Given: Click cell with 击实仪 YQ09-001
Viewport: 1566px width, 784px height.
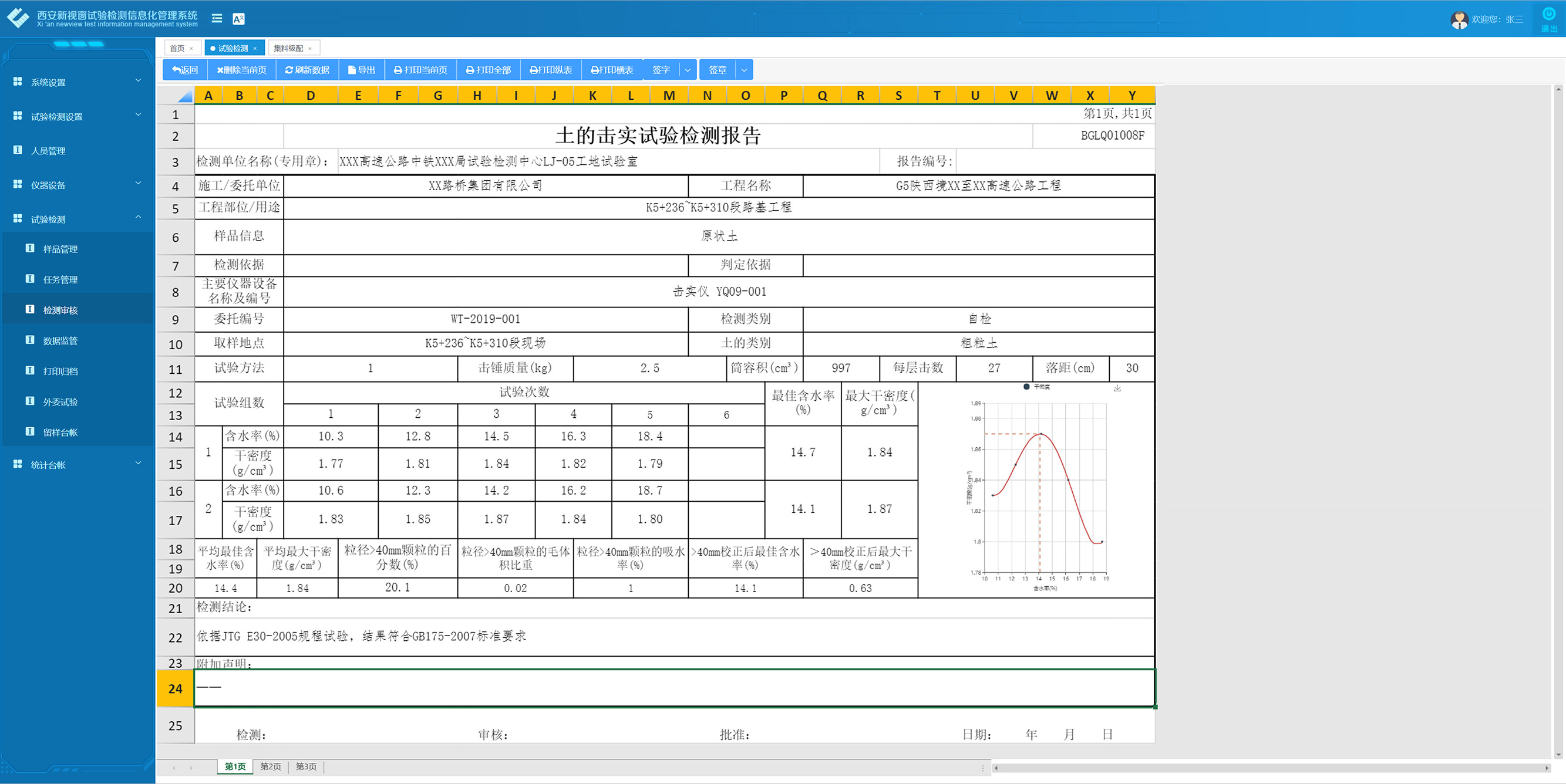Looking at the screenshot, I should tap(719, 292).
